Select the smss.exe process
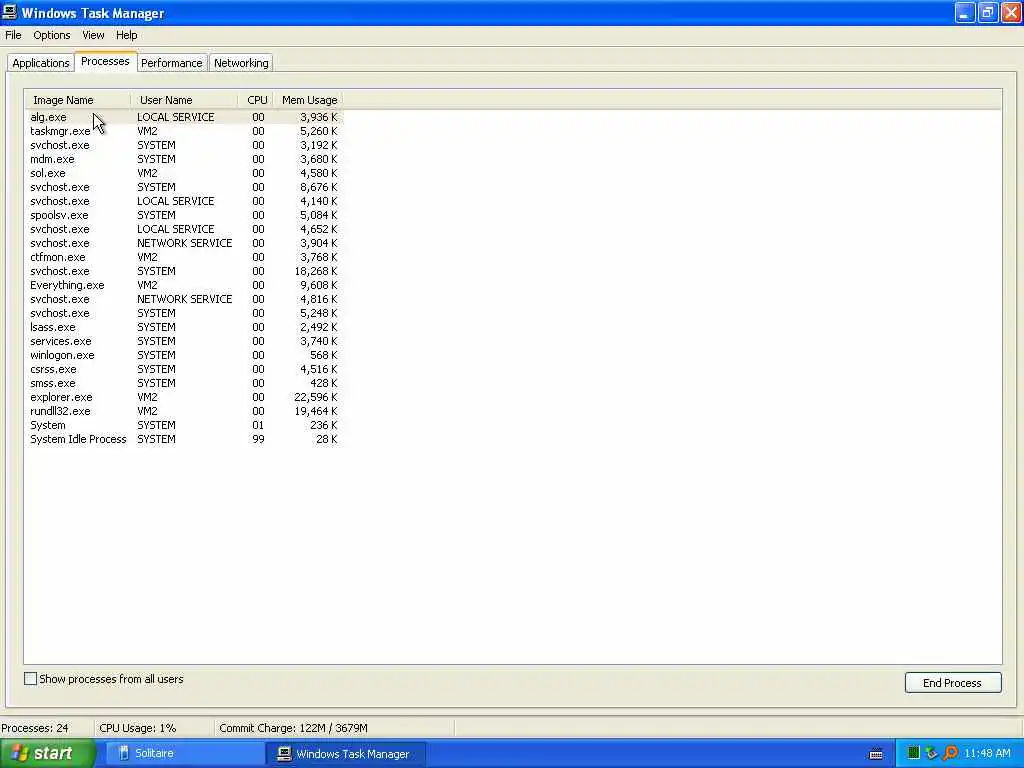This screenshot has width=1024, height=768. click(184, 383)
